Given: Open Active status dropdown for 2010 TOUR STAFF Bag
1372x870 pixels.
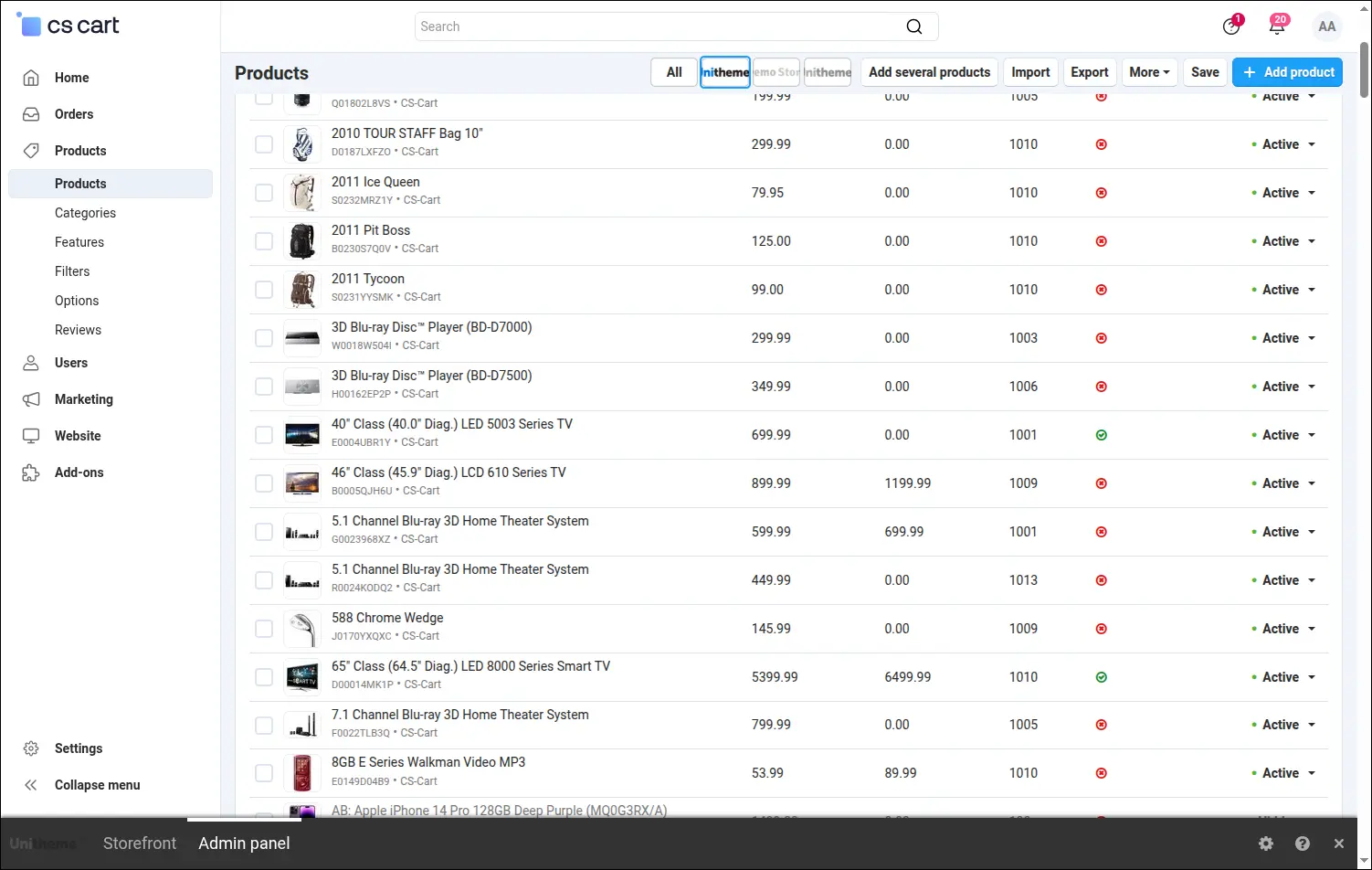Looking at the screenshot, I should click(1283, 144).
